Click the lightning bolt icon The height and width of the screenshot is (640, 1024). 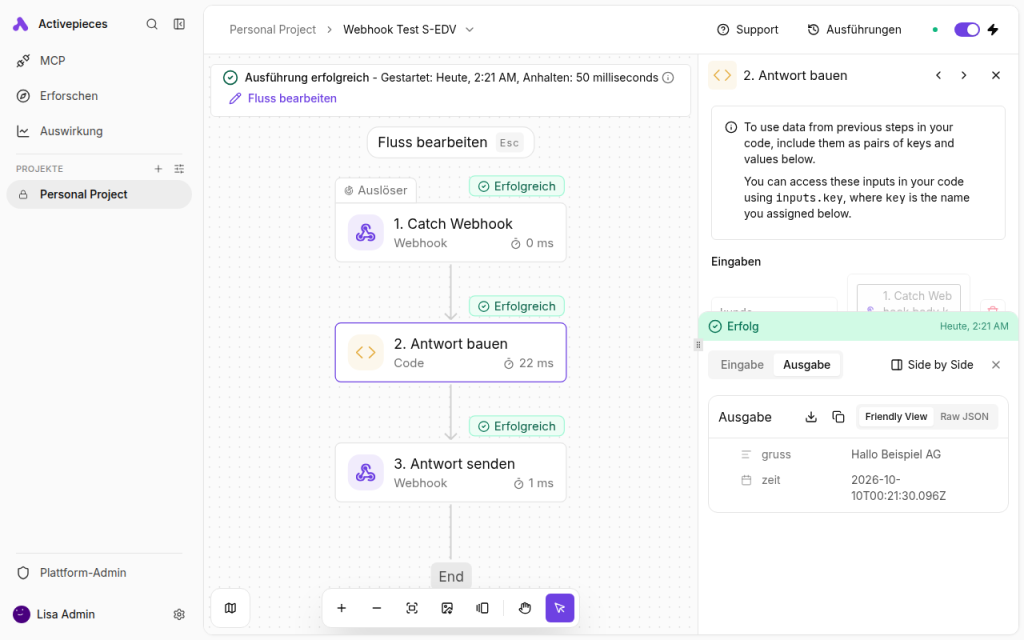click(993, 29)
